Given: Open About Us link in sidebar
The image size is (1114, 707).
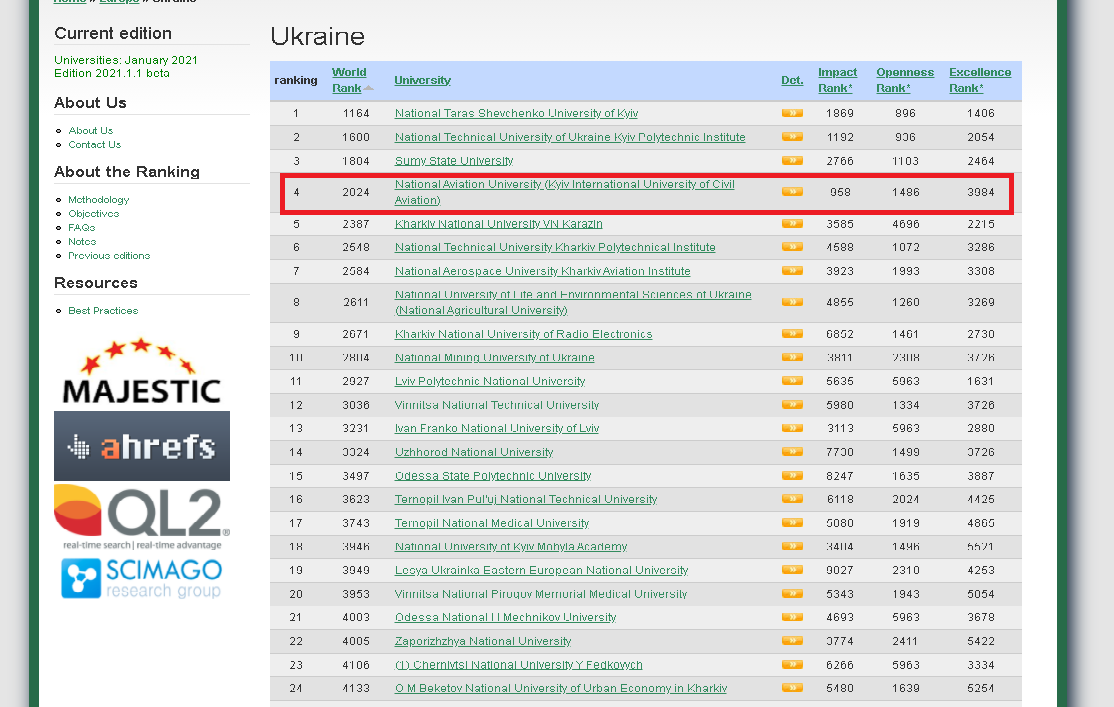Looking at the screenshot, I should point(91,131).
